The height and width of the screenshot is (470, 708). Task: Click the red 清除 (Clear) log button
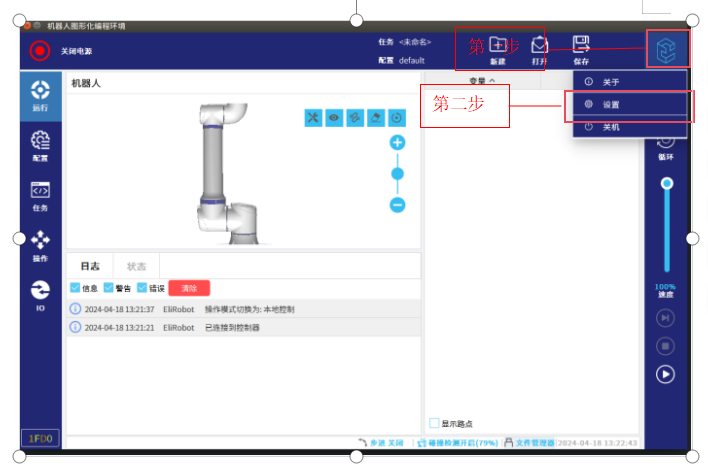(188, 288)
